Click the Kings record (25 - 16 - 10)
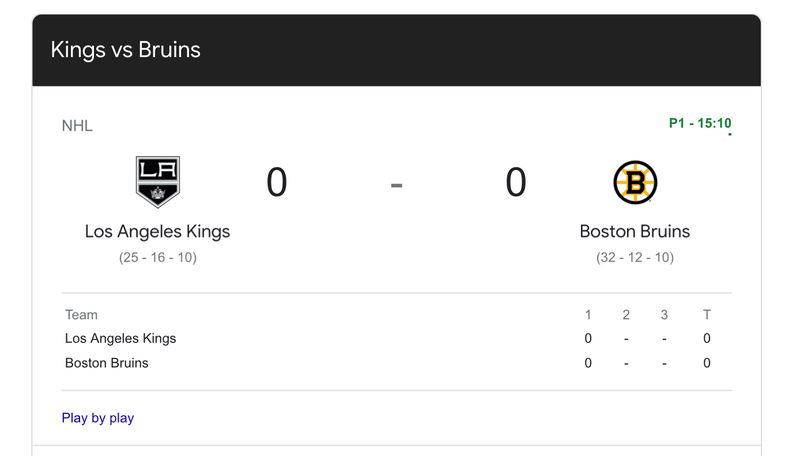 [x=157, y=258]
